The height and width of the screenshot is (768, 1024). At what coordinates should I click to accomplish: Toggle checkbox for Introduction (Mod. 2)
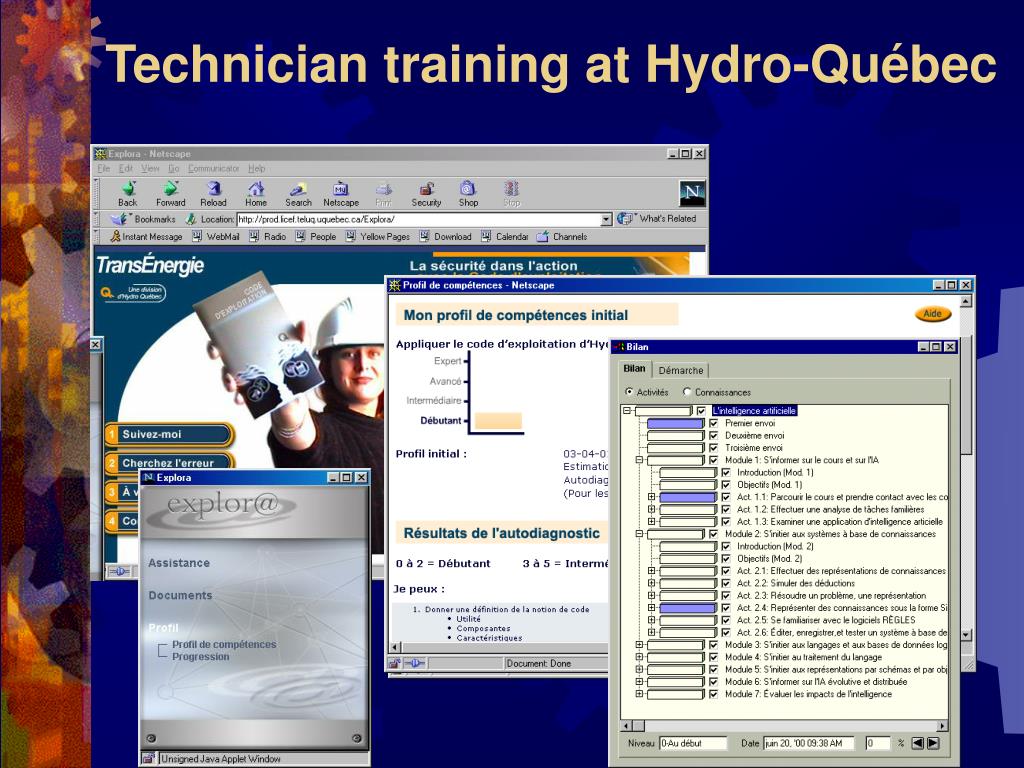(x=726, y=546)
